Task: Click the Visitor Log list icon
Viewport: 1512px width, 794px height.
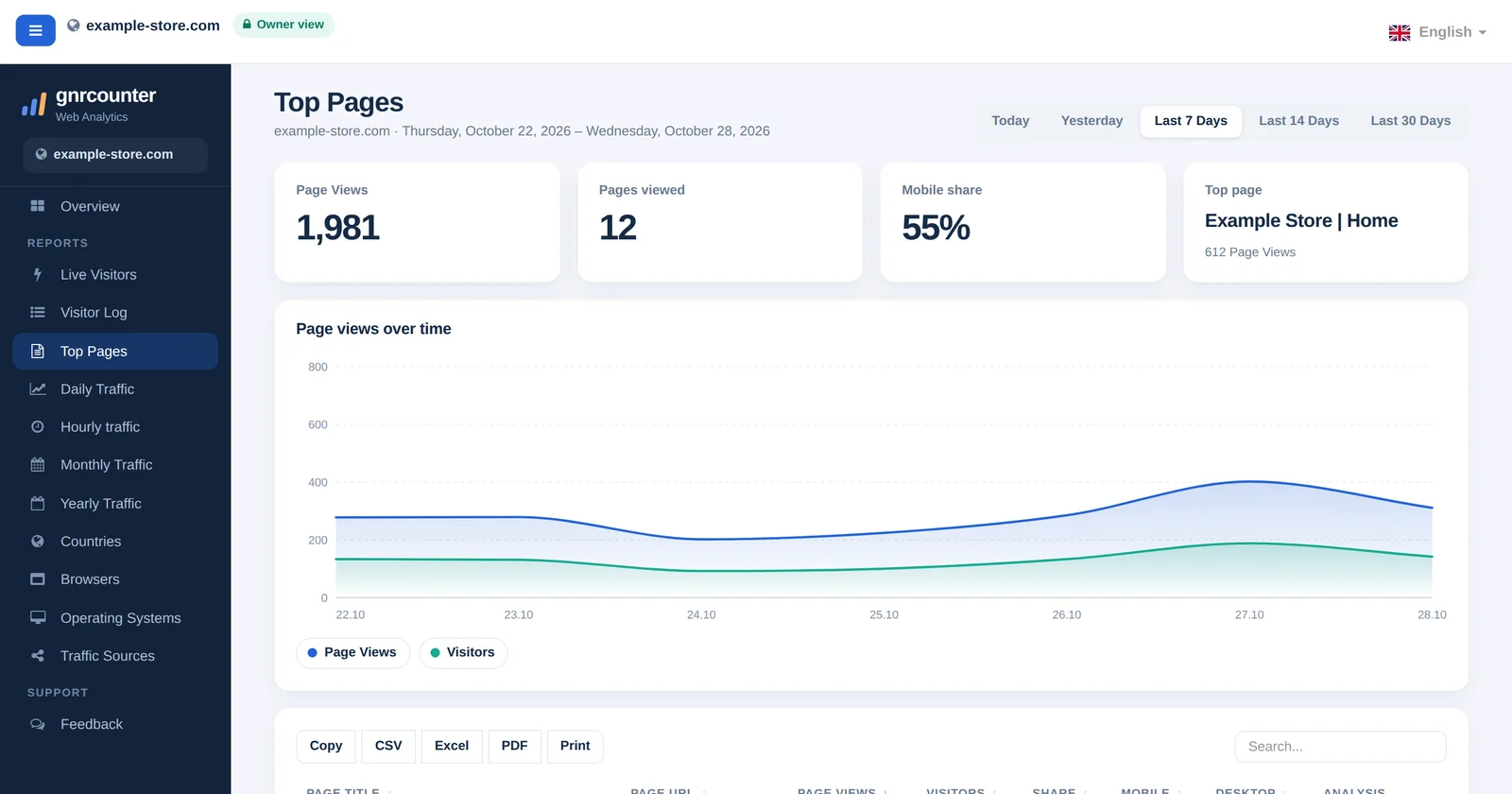Action: tap(38, 312)
